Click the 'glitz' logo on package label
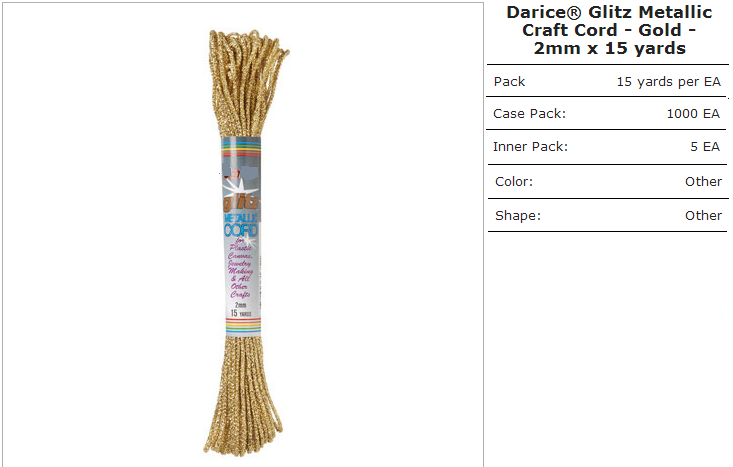The width and height of the screenshot is (733, 467). coord(240,202)
